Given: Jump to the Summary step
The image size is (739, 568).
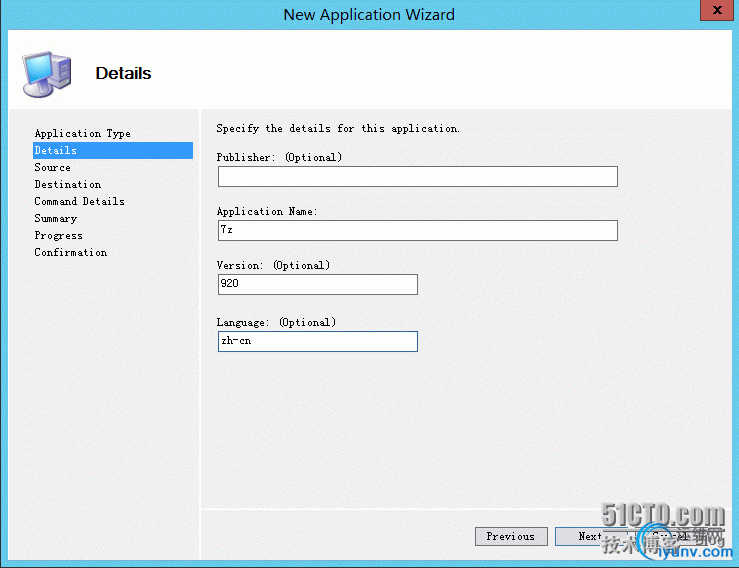Looking at the screenshot, I should (x=55, y=218).
